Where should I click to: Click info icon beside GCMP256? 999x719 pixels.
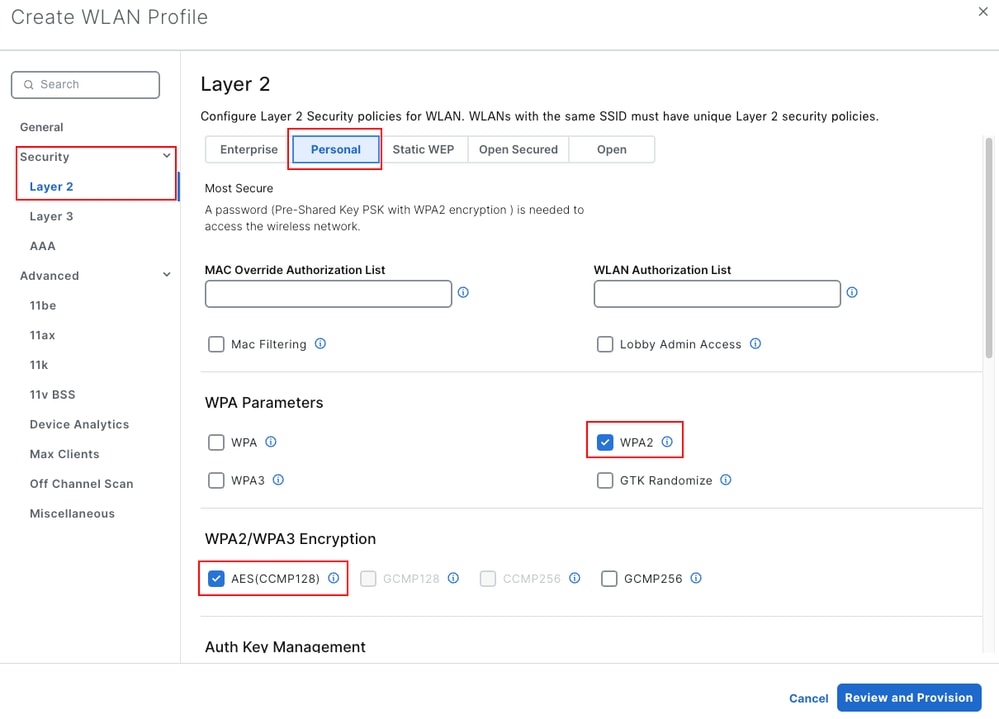696,578
